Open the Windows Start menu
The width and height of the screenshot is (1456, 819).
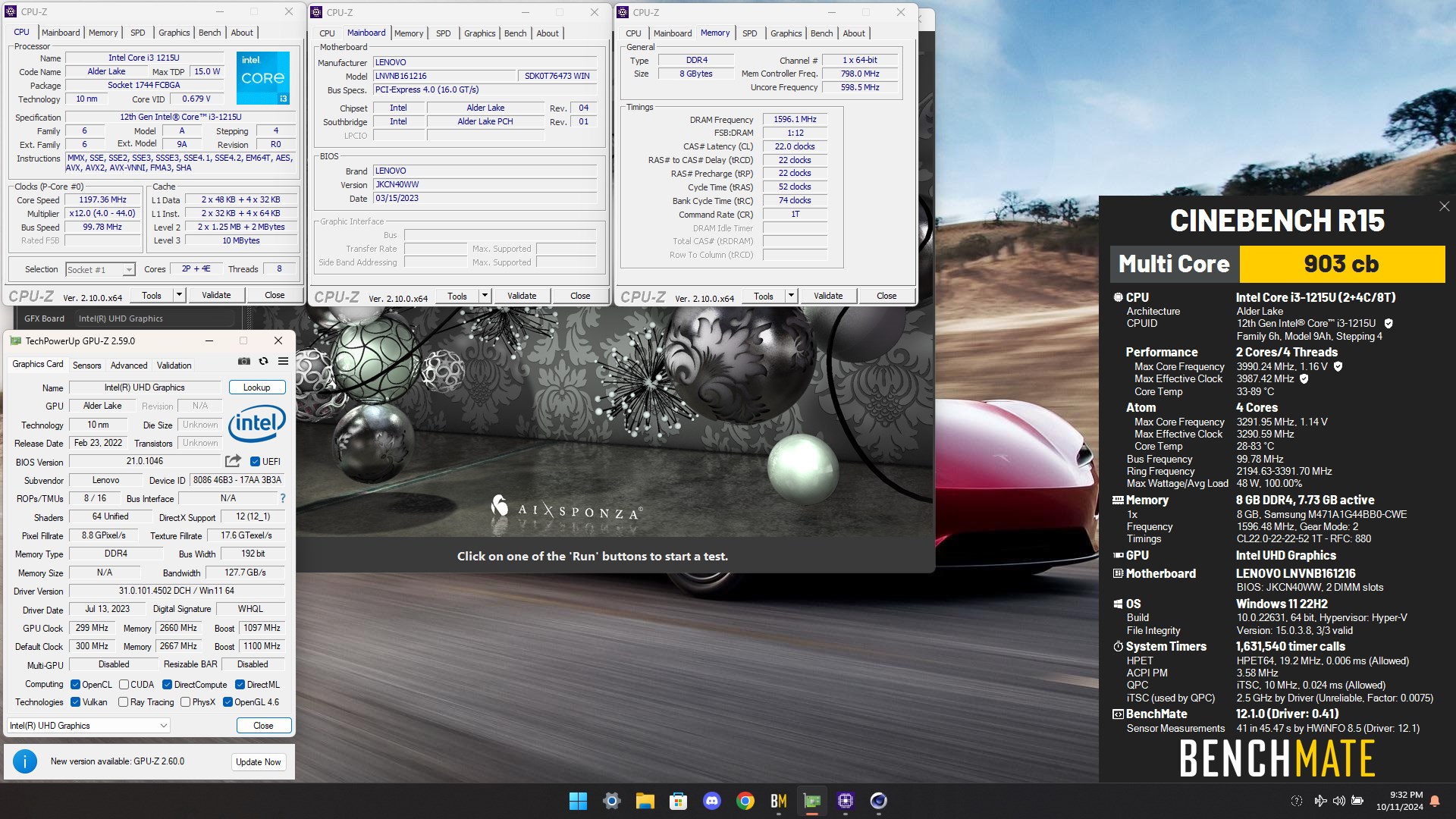(578, 801)
